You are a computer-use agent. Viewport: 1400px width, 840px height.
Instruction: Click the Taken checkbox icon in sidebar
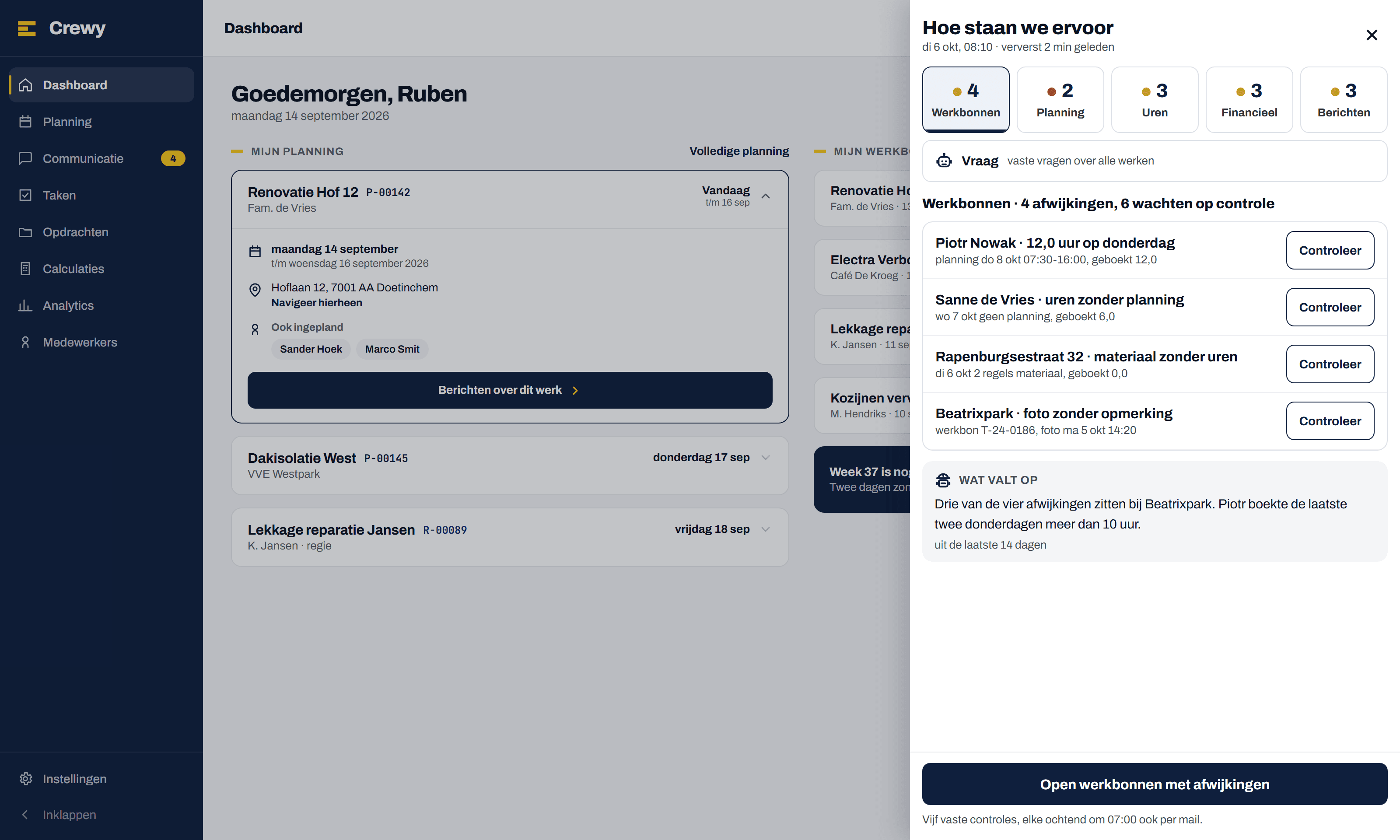tap(25, 195)
